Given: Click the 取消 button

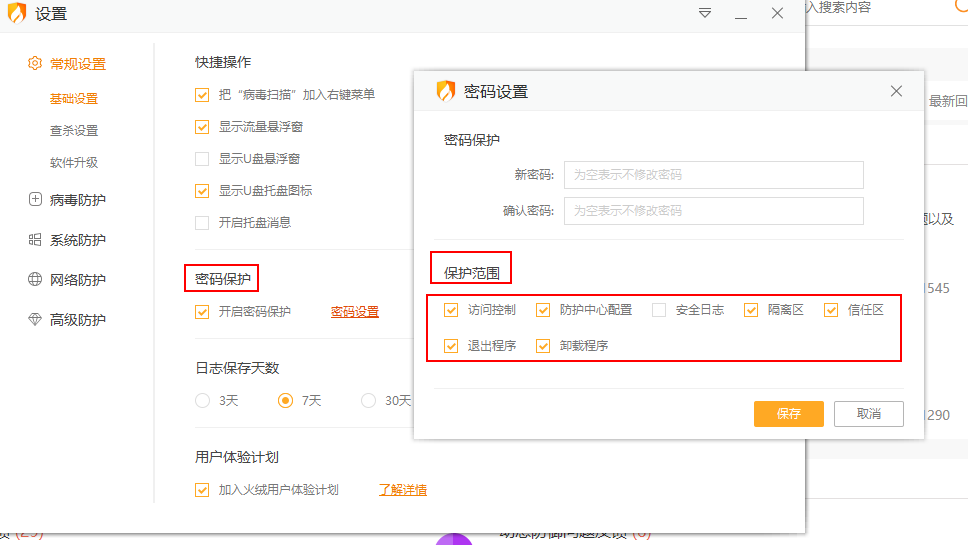Looking at the screenshot, I should click(x=869, y=414).
